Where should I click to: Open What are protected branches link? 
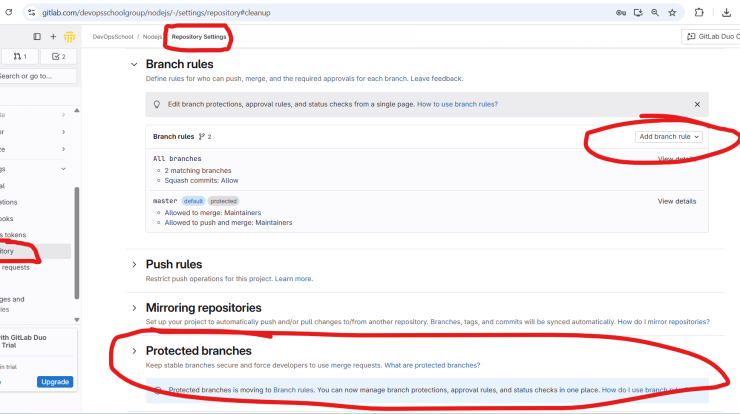point(432,365)
